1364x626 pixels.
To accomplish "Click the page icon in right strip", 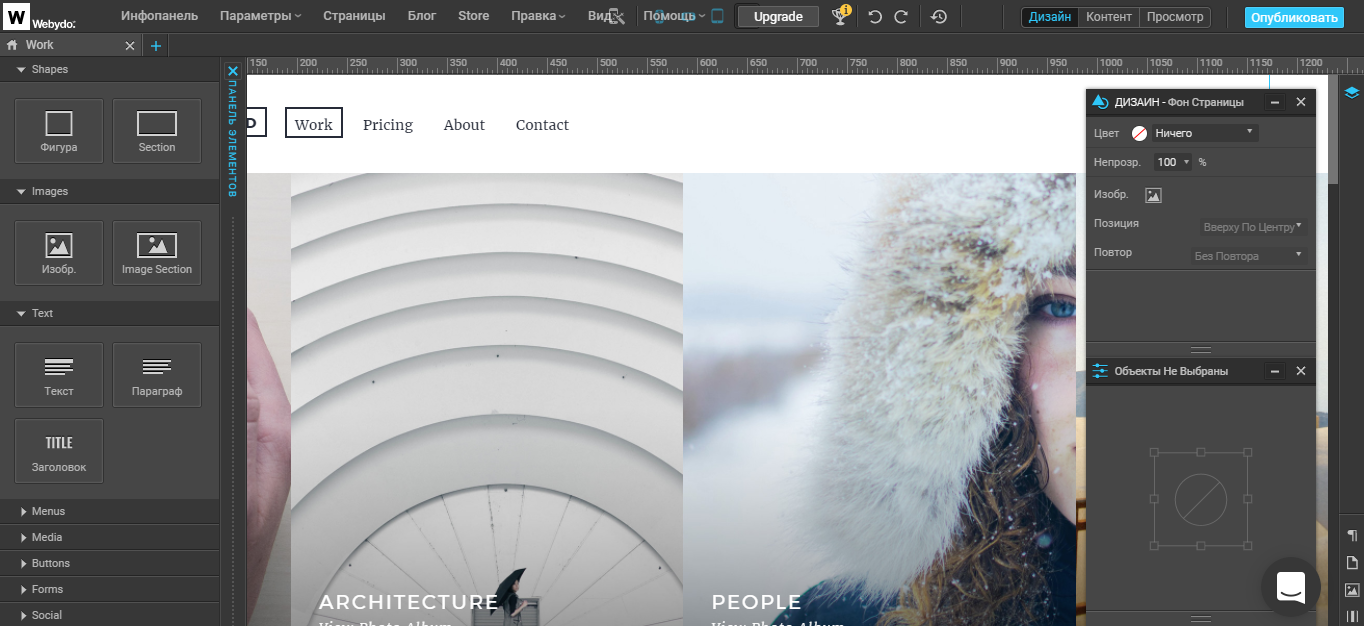I will (x=1352, y=563).
